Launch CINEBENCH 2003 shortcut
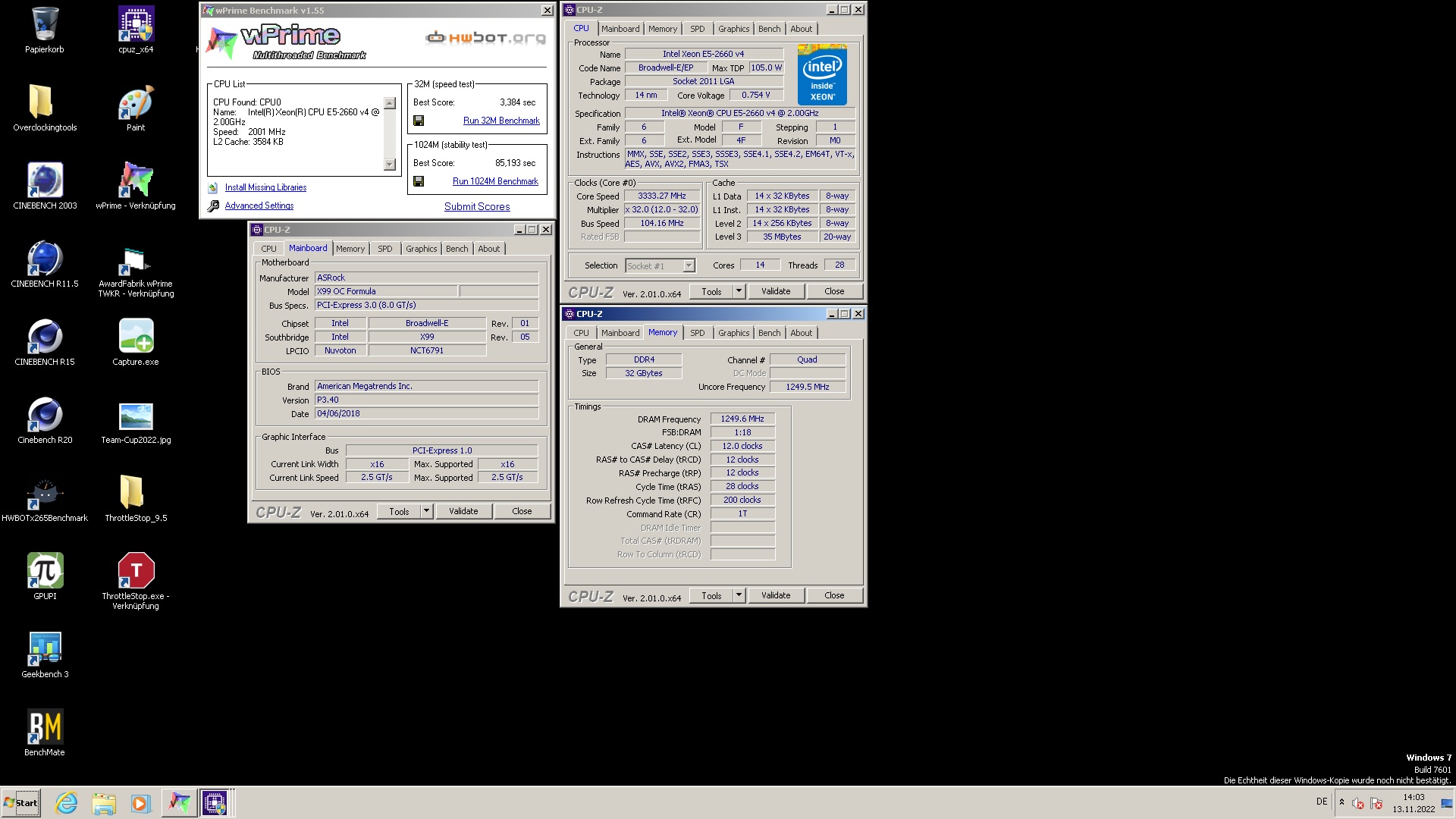The width and height of the screenshot is (1456, 819). (x=45, y=187)
